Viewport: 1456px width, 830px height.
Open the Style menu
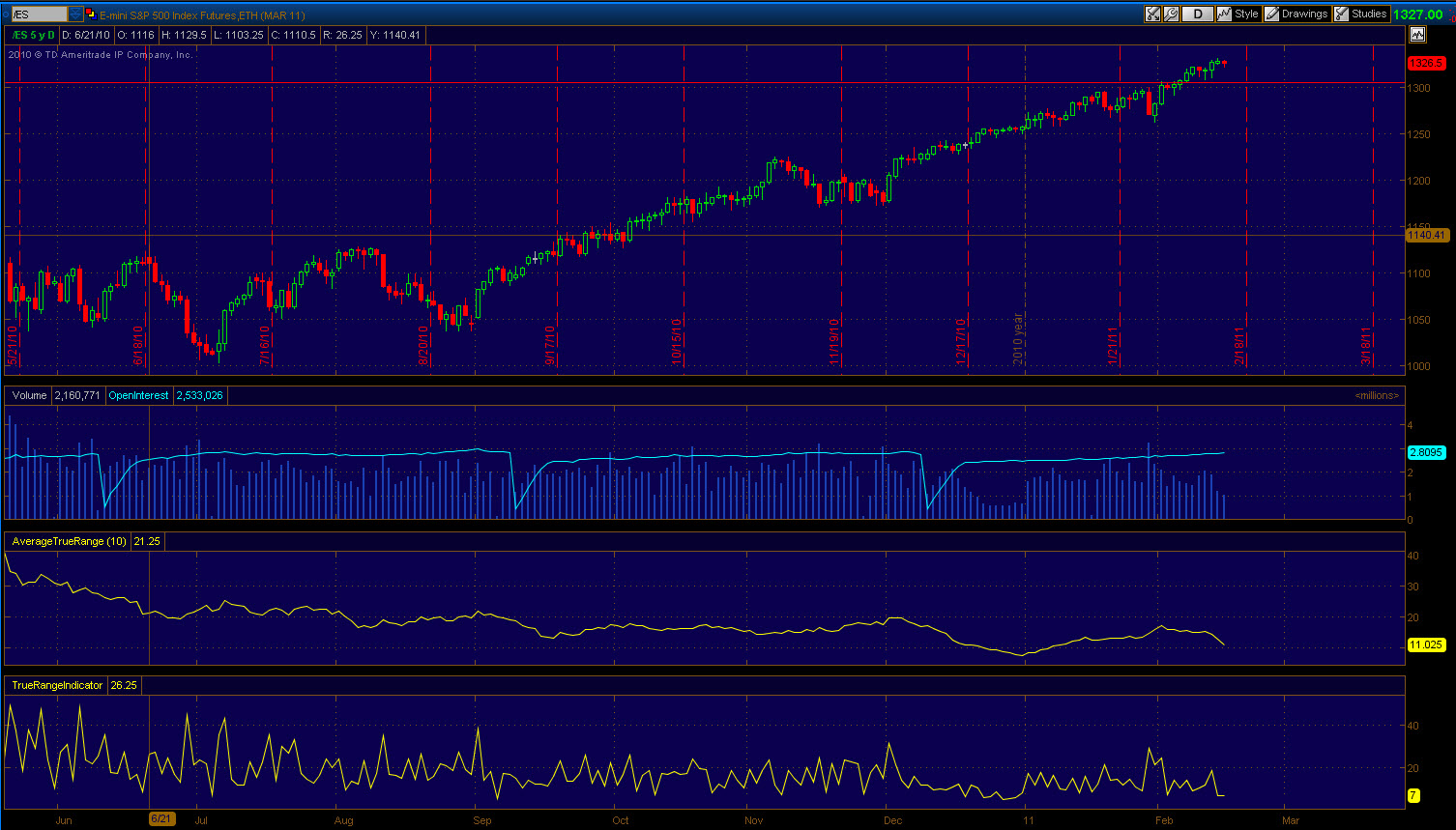1238,14
